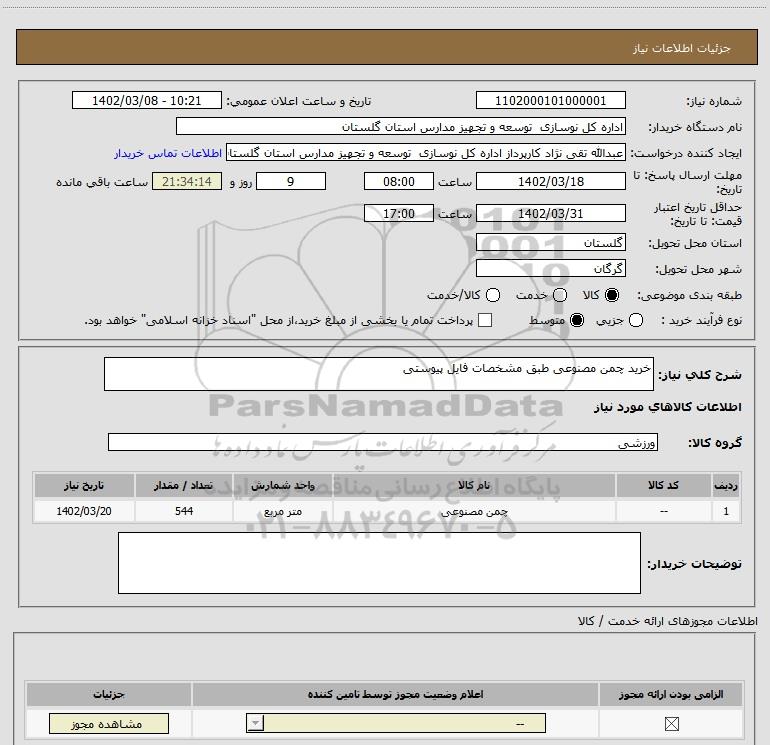Image resolution: width=770 pixels, height=745 pixels.
Task: Click the need date cell 1402/03/20
Action: click(x=84, y=511)
